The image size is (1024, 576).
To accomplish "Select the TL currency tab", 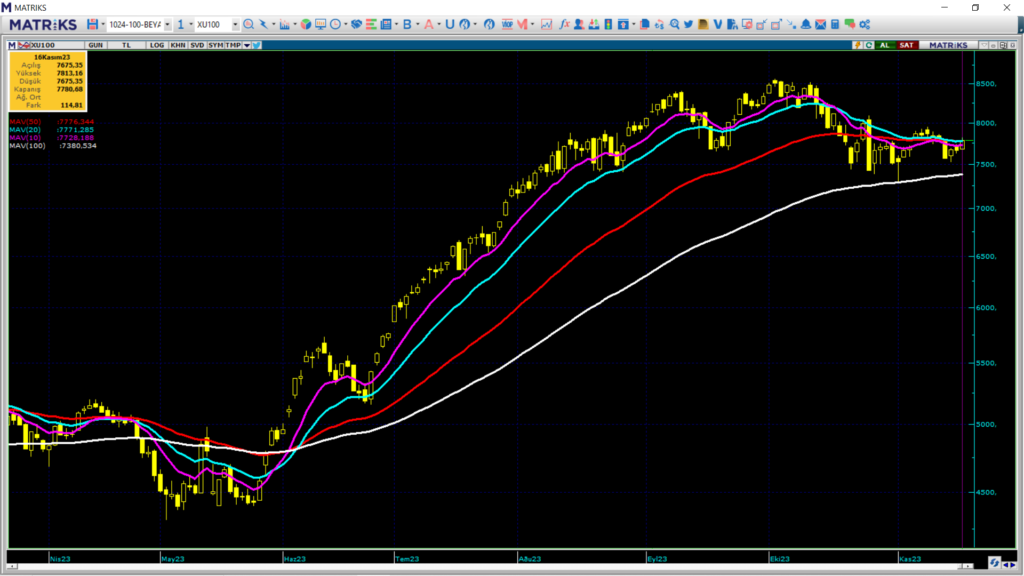I will 126,45.
